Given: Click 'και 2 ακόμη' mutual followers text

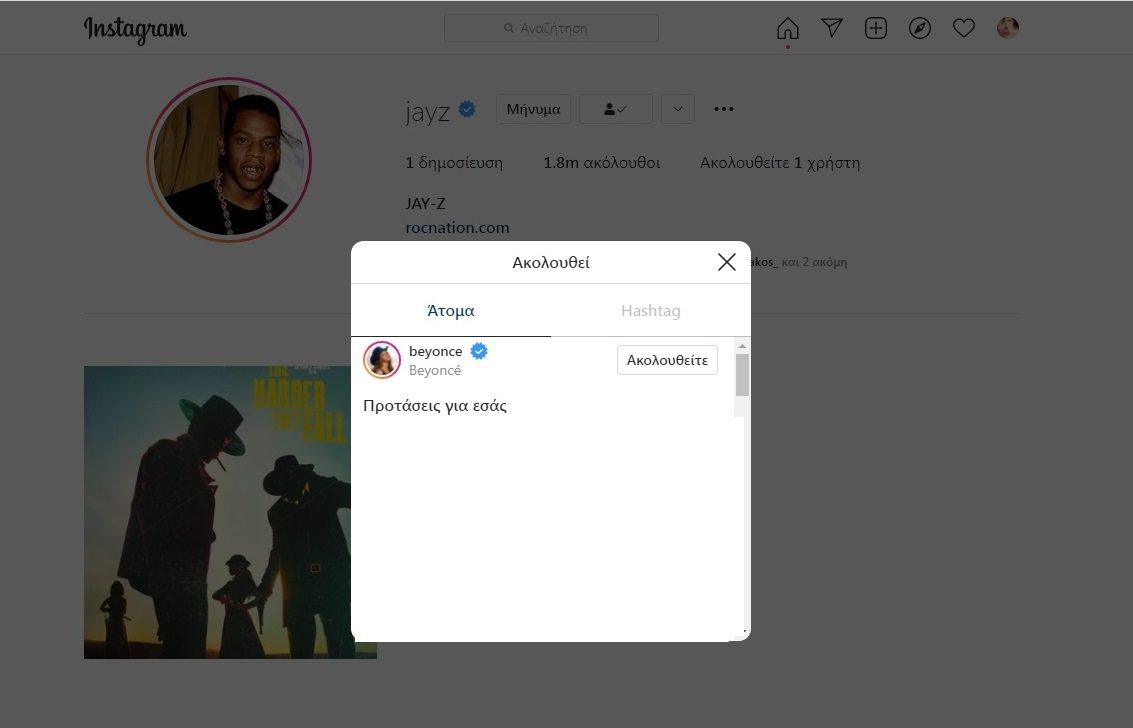Looking at the screenshot, I should (x=814, y=262).
